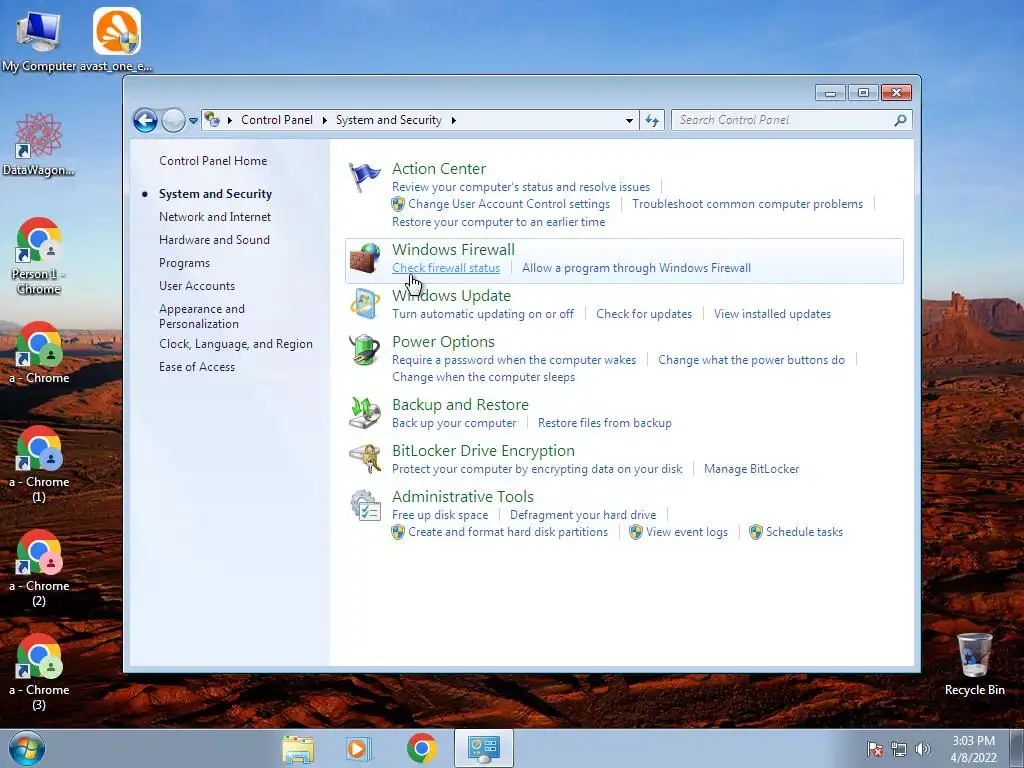Click the network tray icon

click(x=899, y=749)
